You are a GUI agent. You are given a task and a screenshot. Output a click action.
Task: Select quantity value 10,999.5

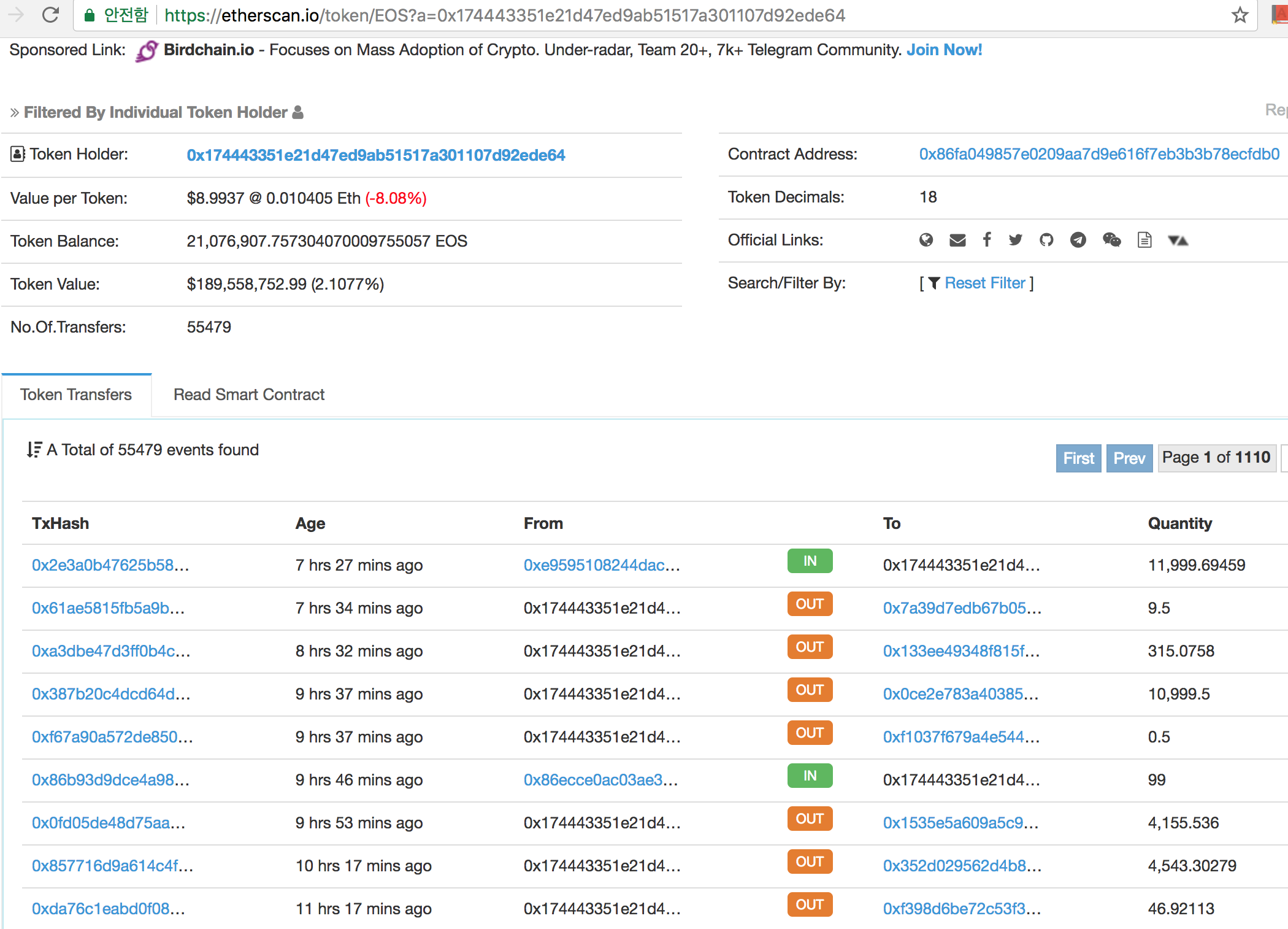coord(1179,694)
